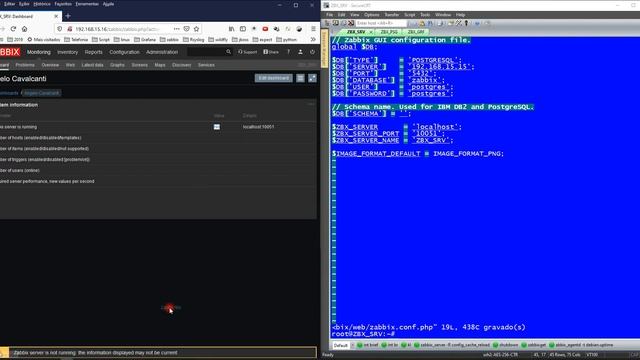Image resolution: width=640 pixels, height=360 pixels.
Task: Switch to Latest data sub-tab
Action: pos(92,65)
